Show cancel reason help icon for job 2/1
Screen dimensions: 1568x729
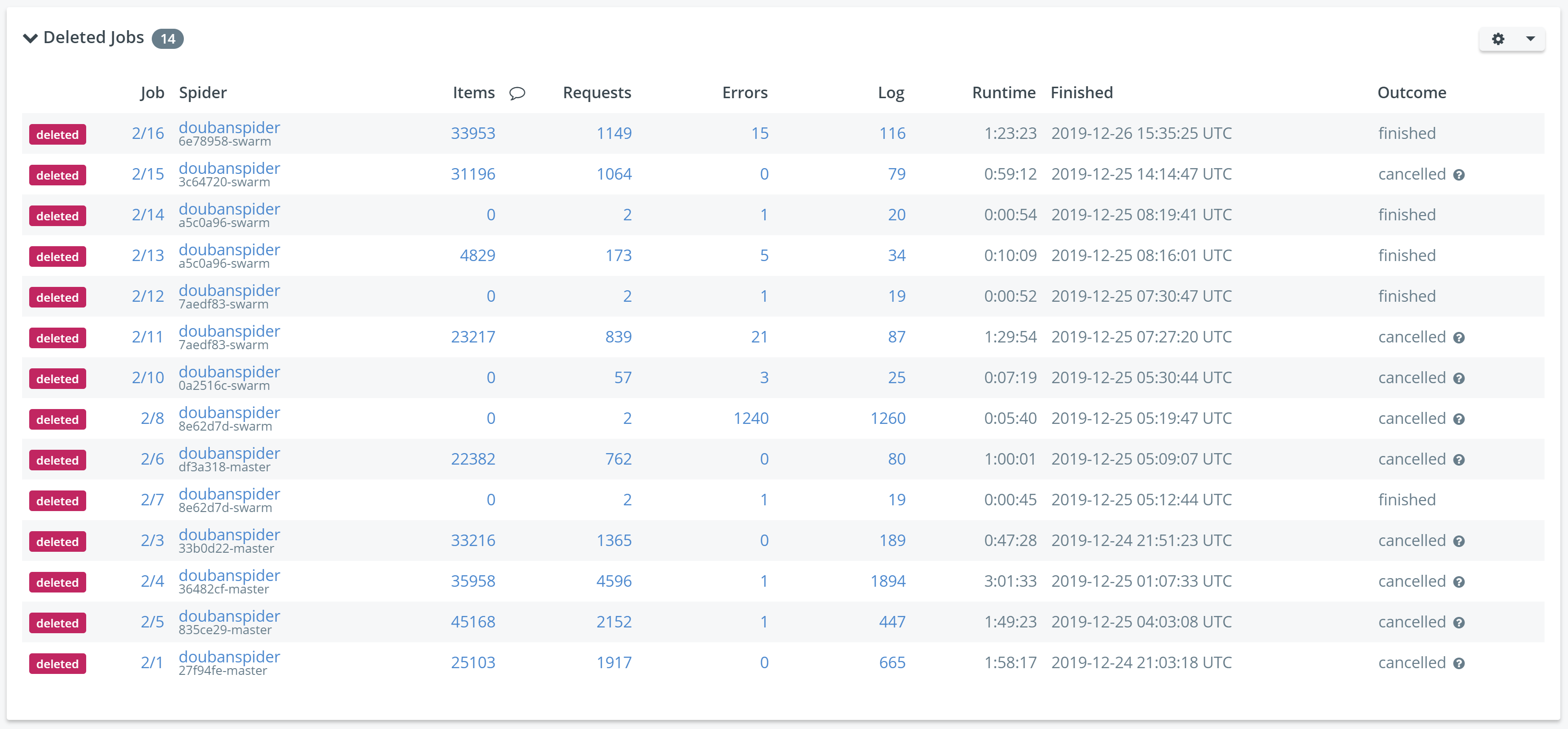[x=1459, y=664]
